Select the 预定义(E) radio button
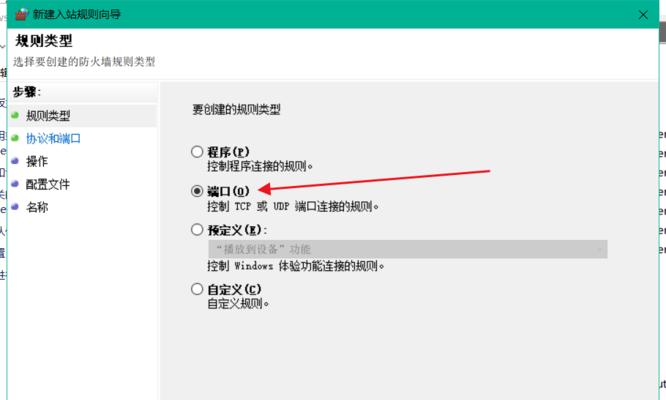 coord(197,230)
